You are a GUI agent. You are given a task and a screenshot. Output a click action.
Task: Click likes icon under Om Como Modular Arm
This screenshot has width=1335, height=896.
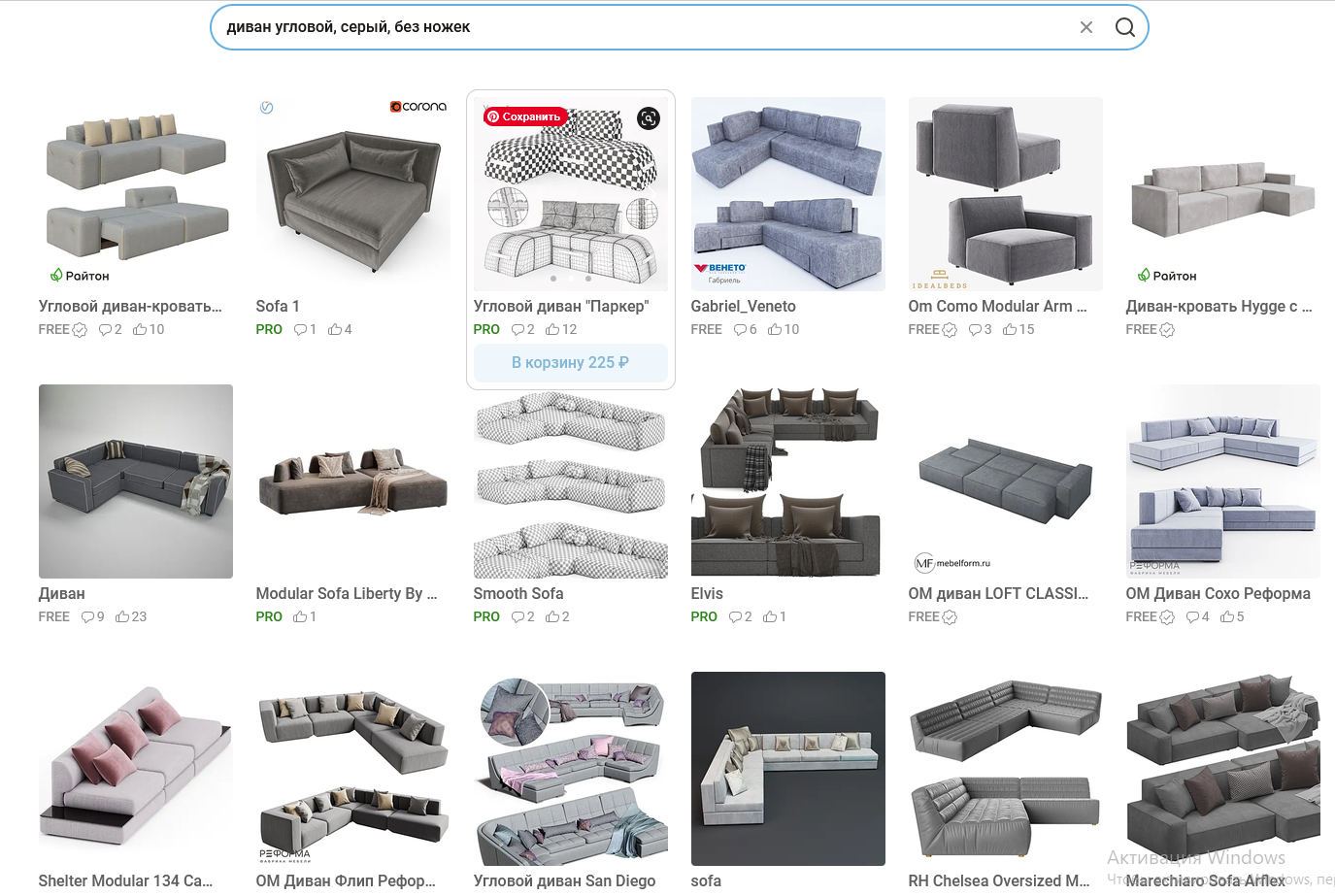(x=1010, y=329)
